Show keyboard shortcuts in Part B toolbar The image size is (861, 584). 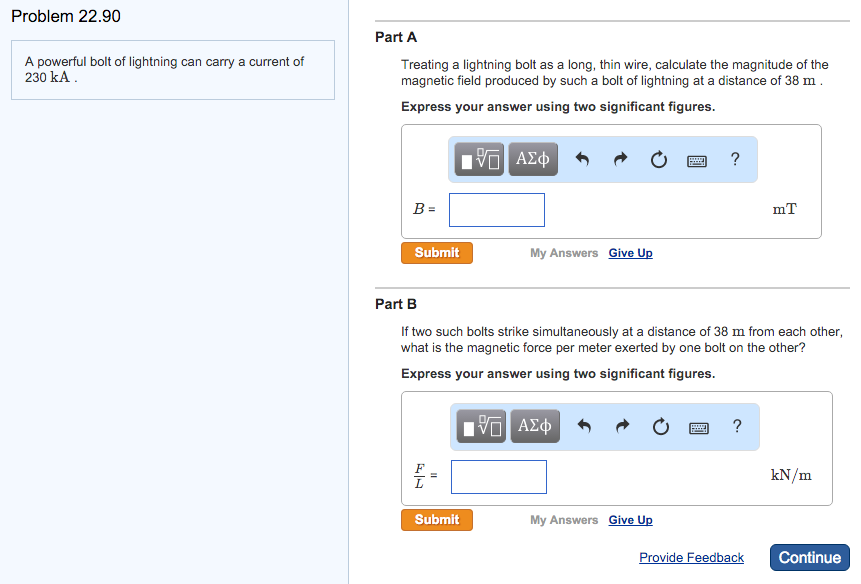pos(699,427)
